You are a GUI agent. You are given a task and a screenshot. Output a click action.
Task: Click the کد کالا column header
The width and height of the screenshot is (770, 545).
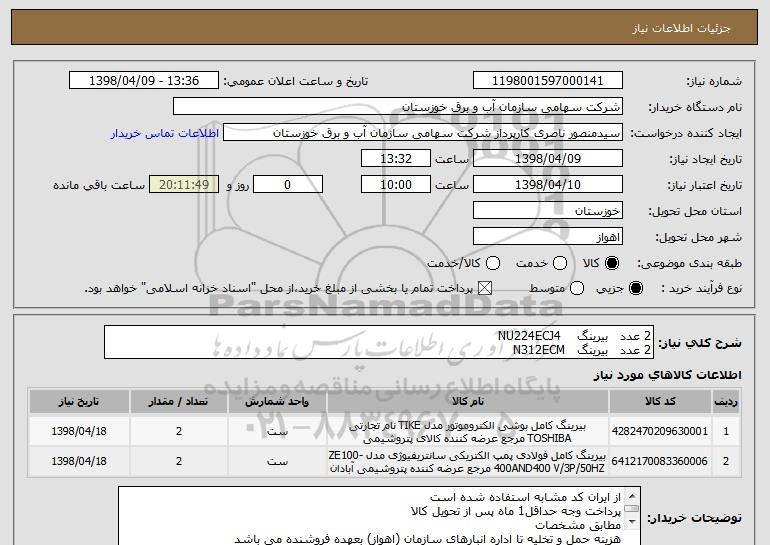660,402
